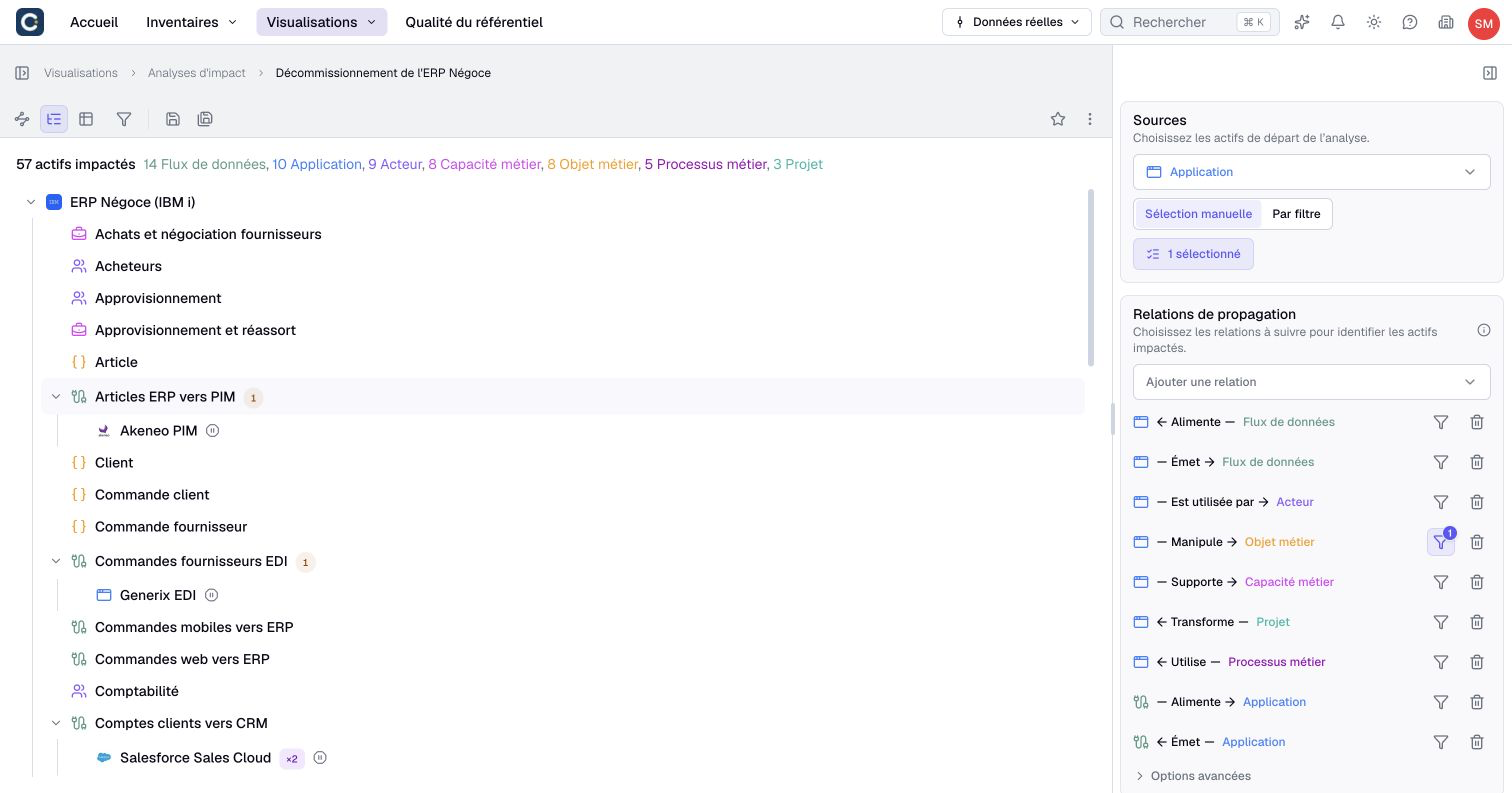Collapse the ERP Négoce (IBM i) root node
Viewport: 1512px width, 793px height.
pos(31,202)
